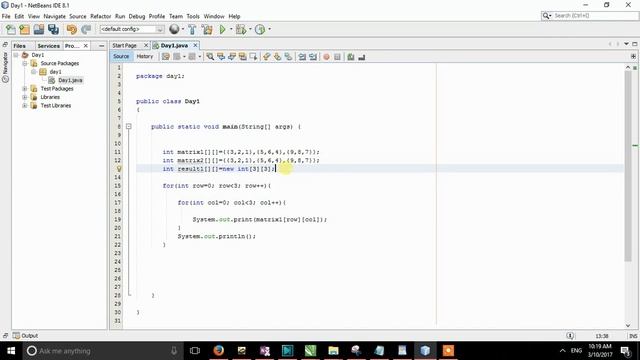Open the browser globe dropdown arrow
640x360 pixels.
(183, 29)
